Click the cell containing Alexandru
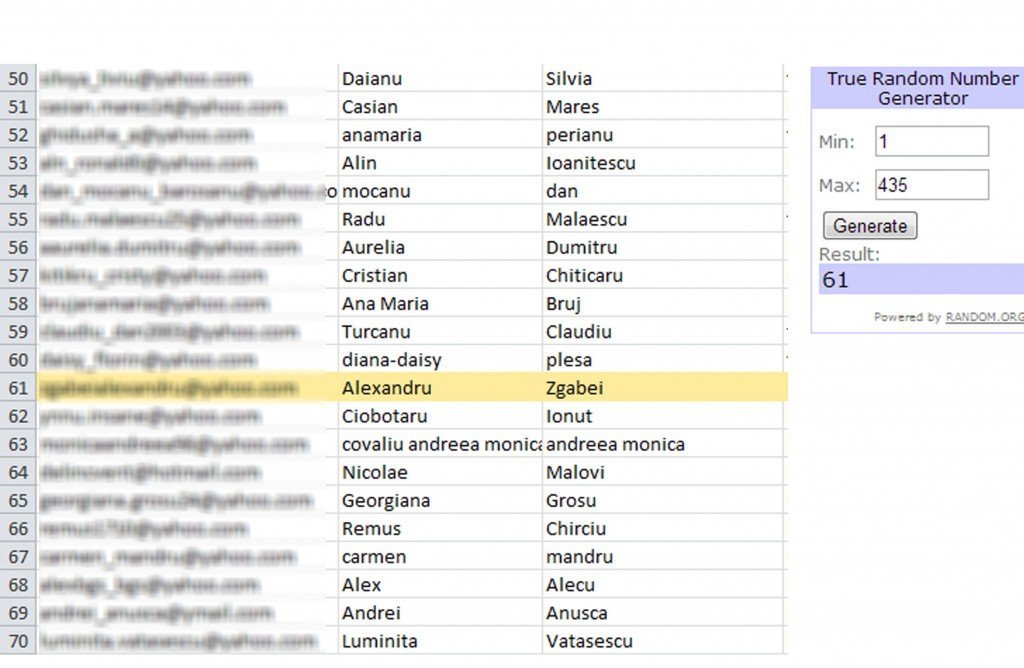The image size is (1024, 668). pos(390,387)
